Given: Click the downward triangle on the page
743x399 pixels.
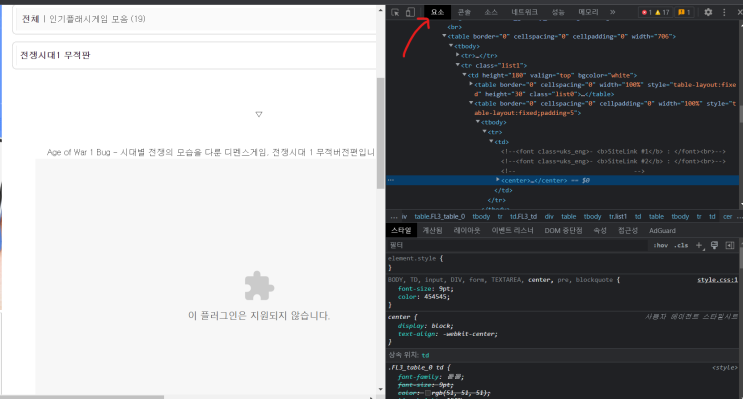Looking at the screenshot, I should (259, 114).
